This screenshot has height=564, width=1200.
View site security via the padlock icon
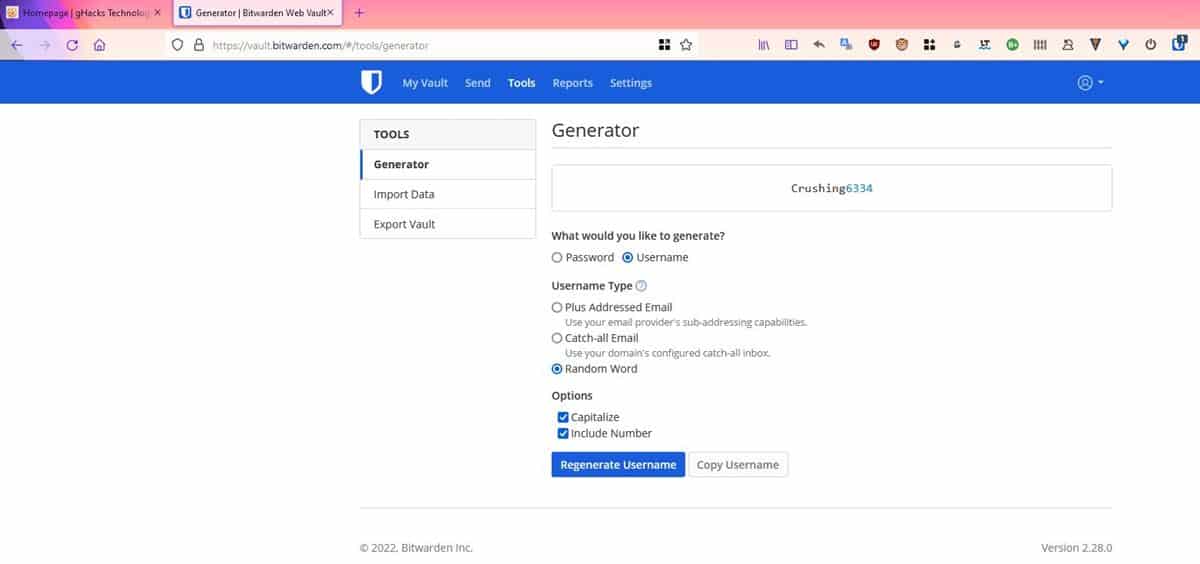pyautogui.click(x=198, y=45)
